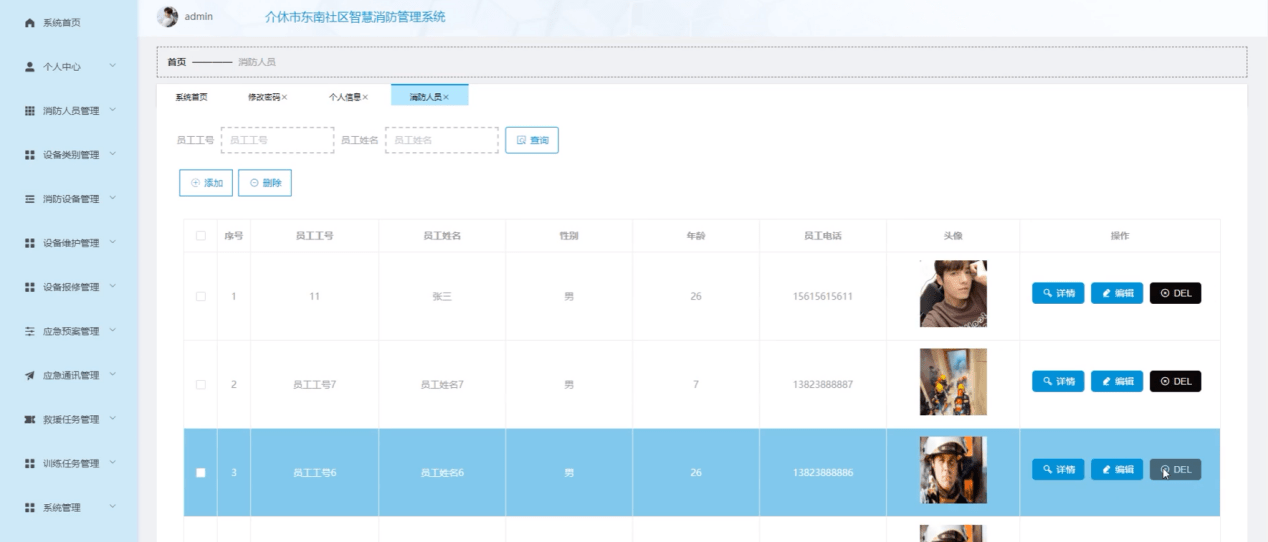Open the avatar photo of 员工姓名7
This screenshot has height=542, width=1268.
pos(953,382)
